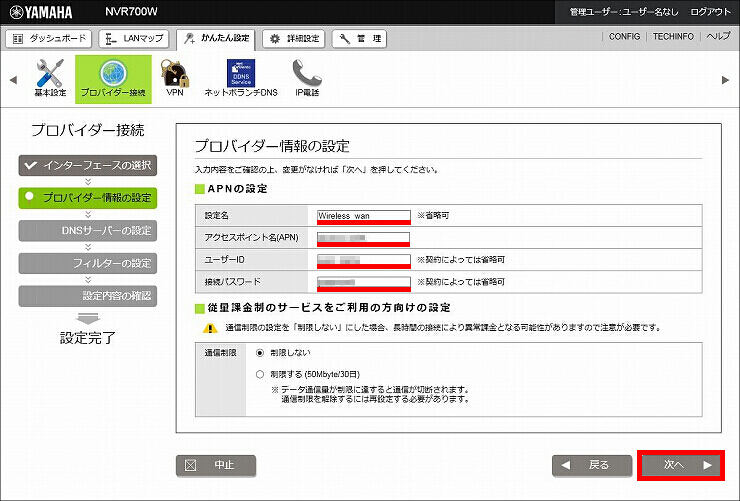Click ログアウト to log out

(710, 12)
